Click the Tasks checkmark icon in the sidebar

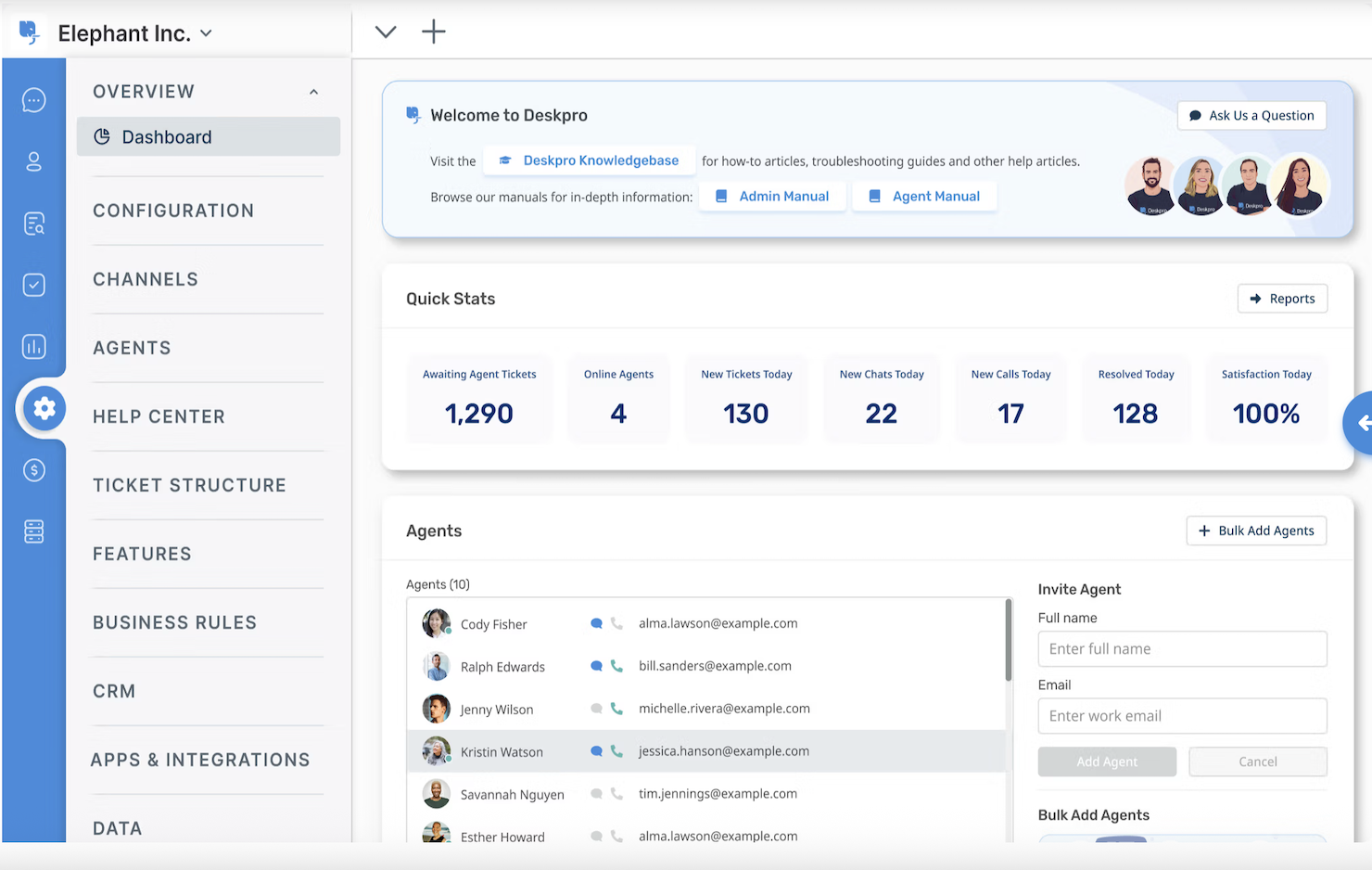(x=33, y=285)
